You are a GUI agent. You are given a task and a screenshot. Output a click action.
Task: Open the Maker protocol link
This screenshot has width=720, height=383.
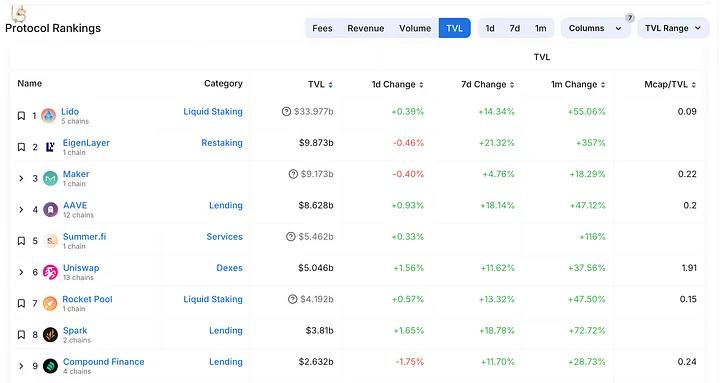pos(76,174)
